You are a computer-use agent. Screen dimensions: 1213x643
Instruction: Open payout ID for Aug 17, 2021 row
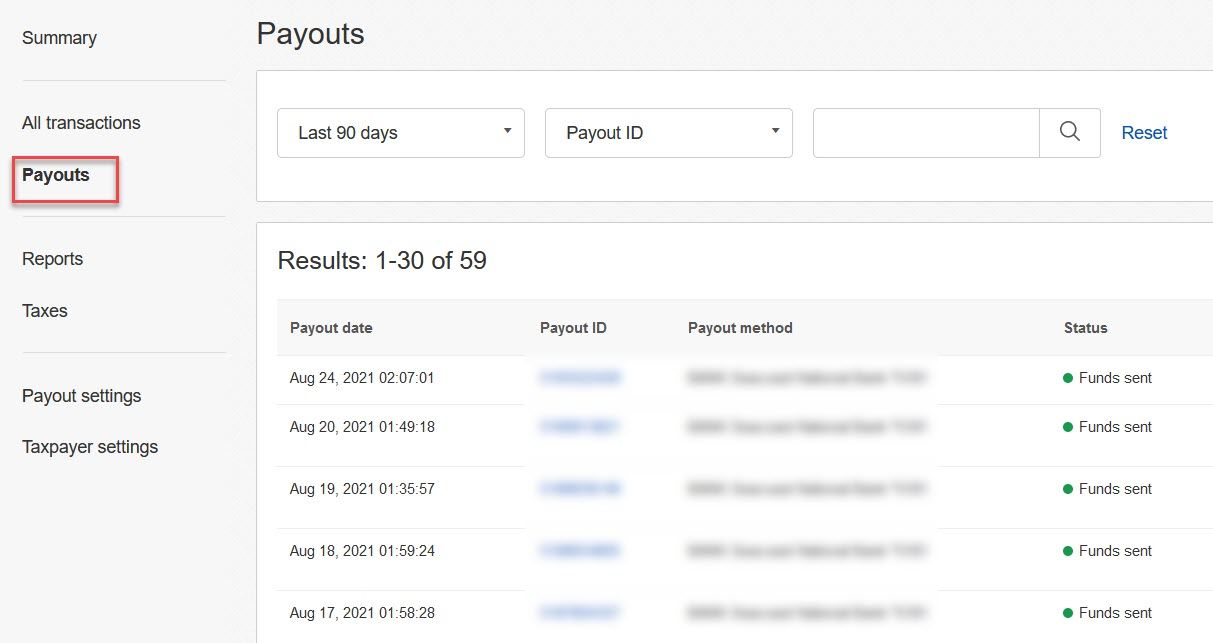tap(580, 613)
